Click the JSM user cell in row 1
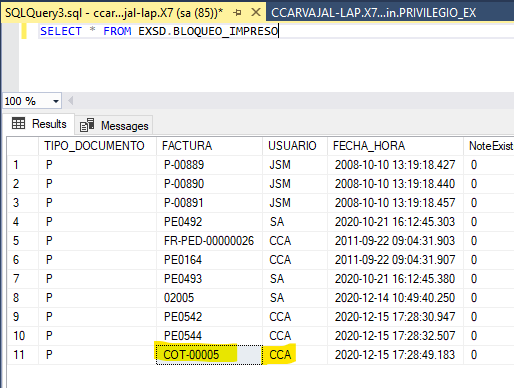The image size is (514, 388). [295, 165]
